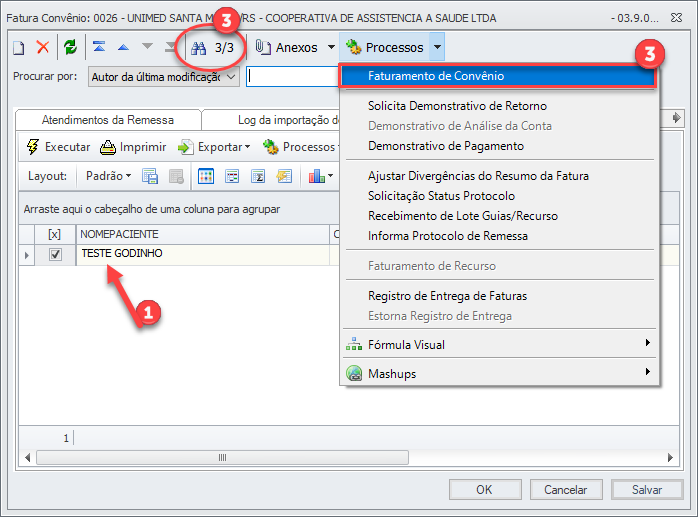
Task: Click the [x] select-all column header
Action: [x=55, y=234]
